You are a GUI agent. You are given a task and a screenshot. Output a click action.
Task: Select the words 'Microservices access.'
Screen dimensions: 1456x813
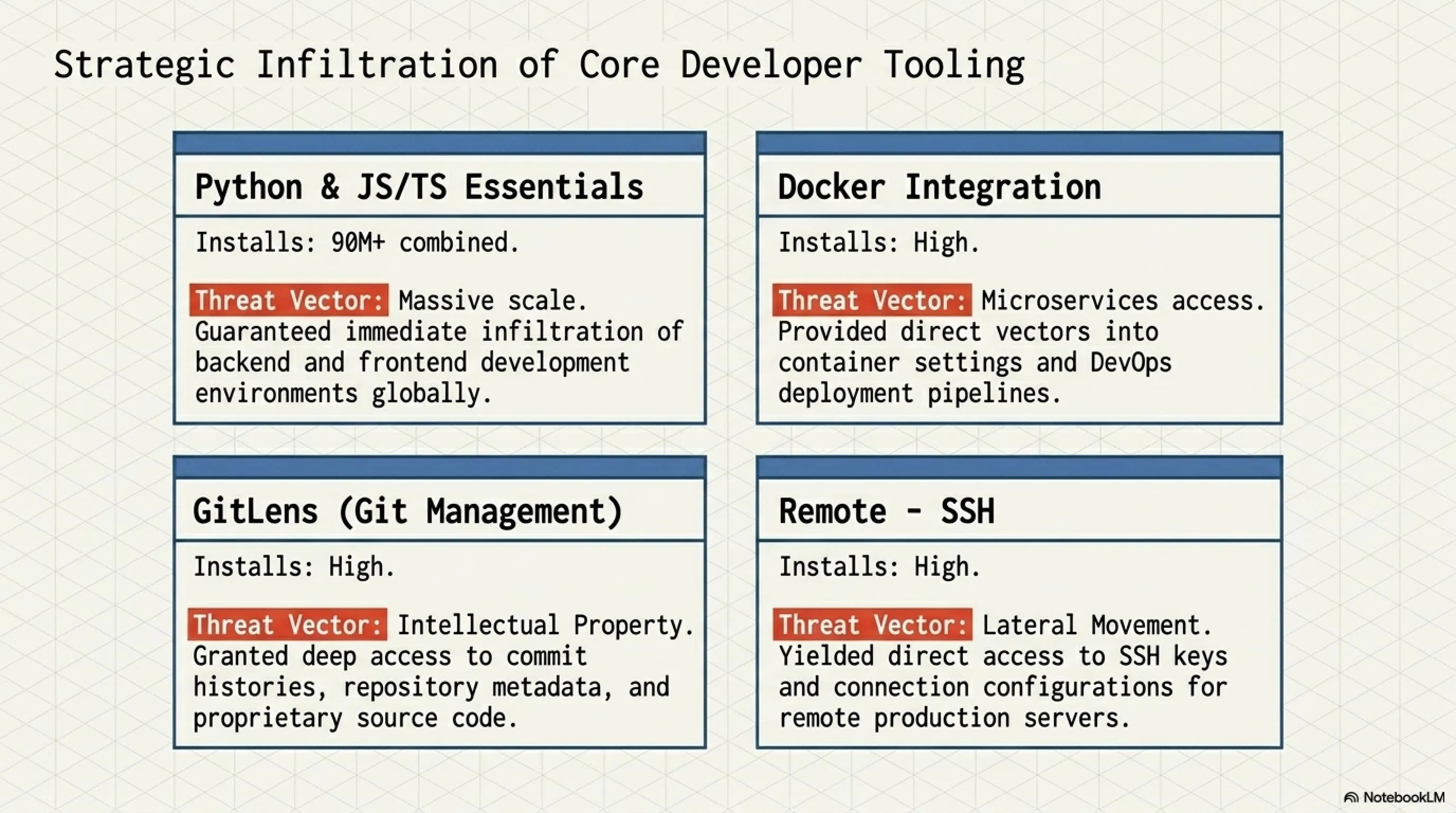1123,300
